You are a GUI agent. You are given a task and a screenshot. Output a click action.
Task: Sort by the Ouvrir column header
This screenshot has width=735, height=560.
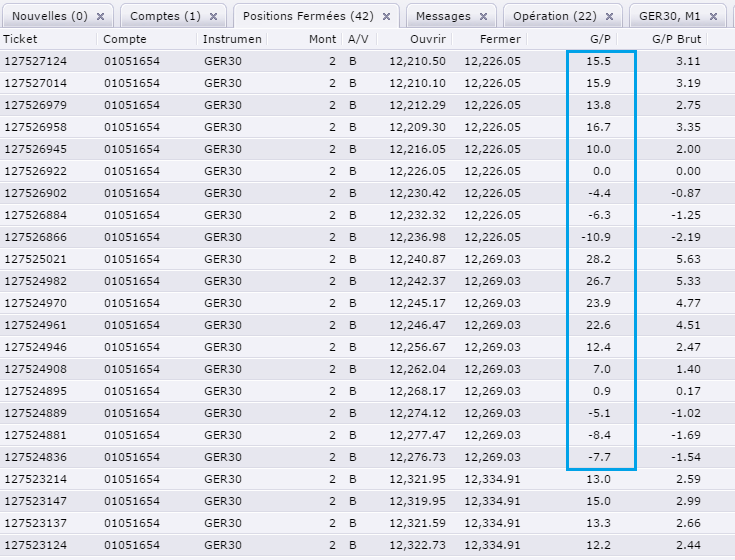(428, 39)
